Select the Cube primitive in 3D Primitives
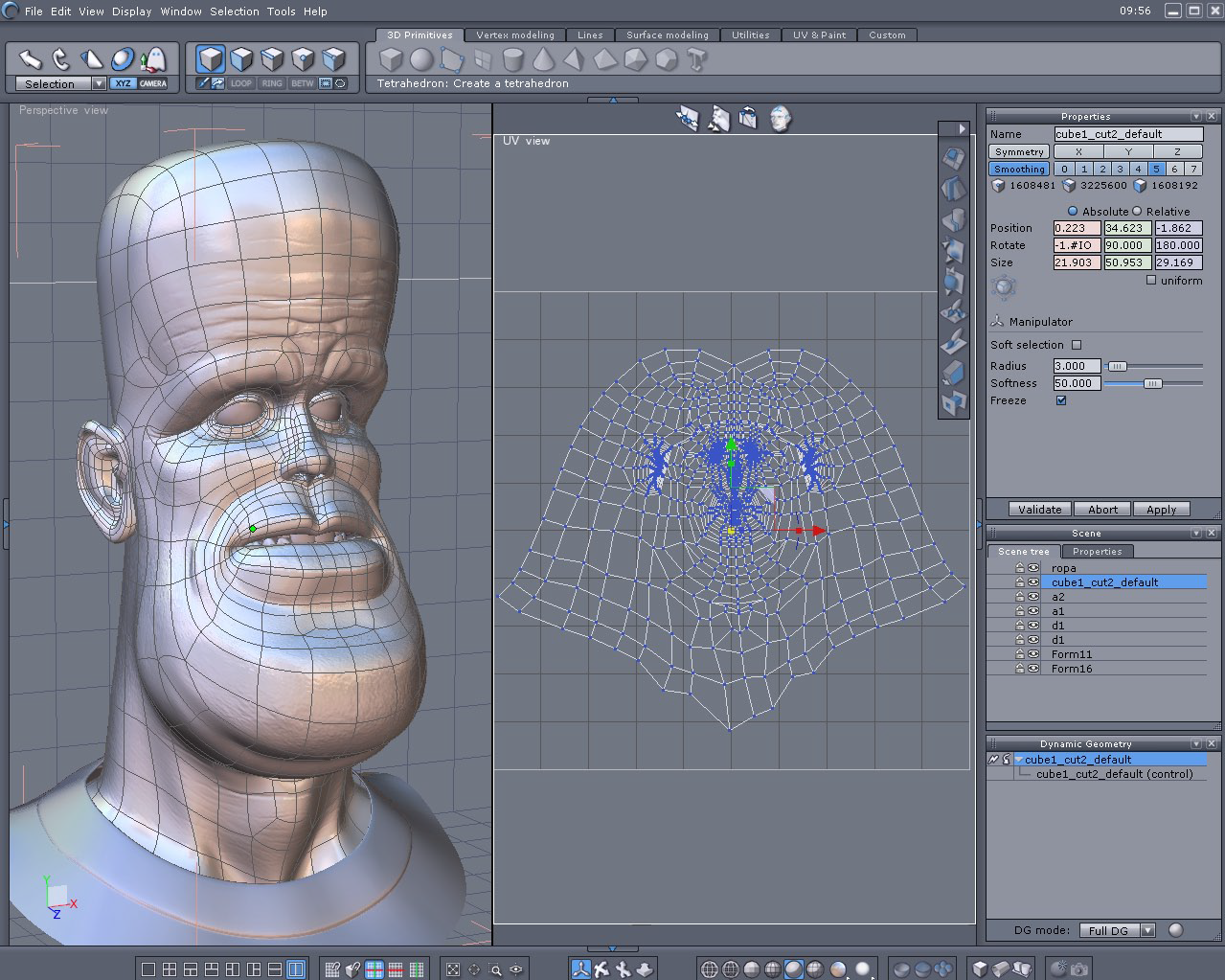1225x980 pixels. click(x=391, y=59)
